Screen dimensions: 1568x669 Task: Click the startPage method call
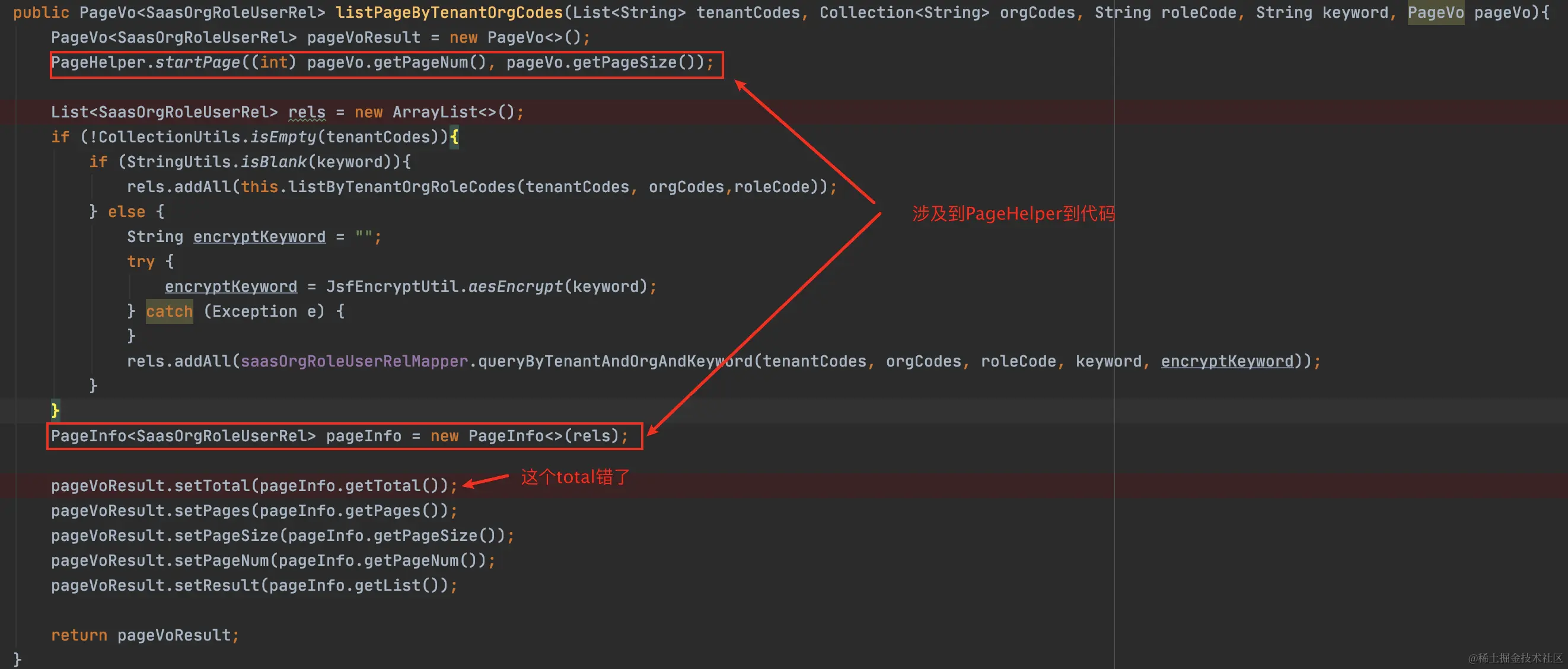coord(197,63)
